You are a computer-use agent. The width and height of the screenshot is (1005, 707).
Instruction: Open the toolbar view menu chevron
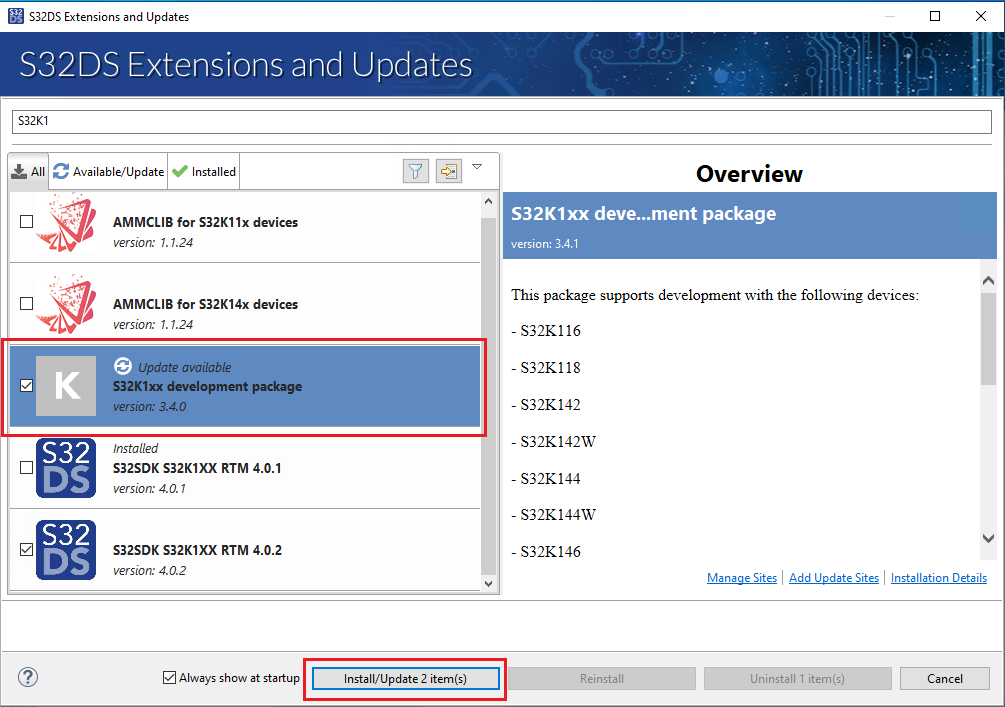click(478, 167)
